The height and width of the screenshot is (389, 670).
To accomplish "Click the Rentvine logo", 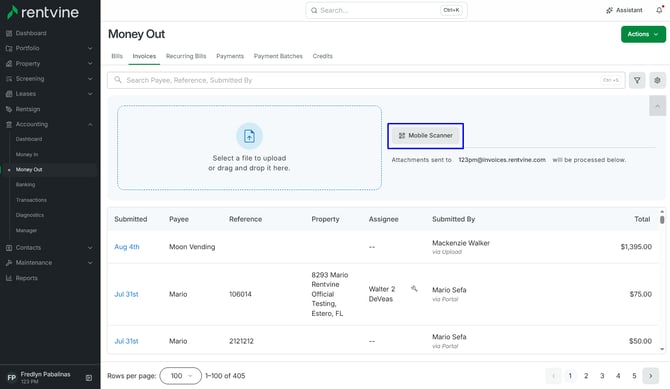I will pos(43,12).
